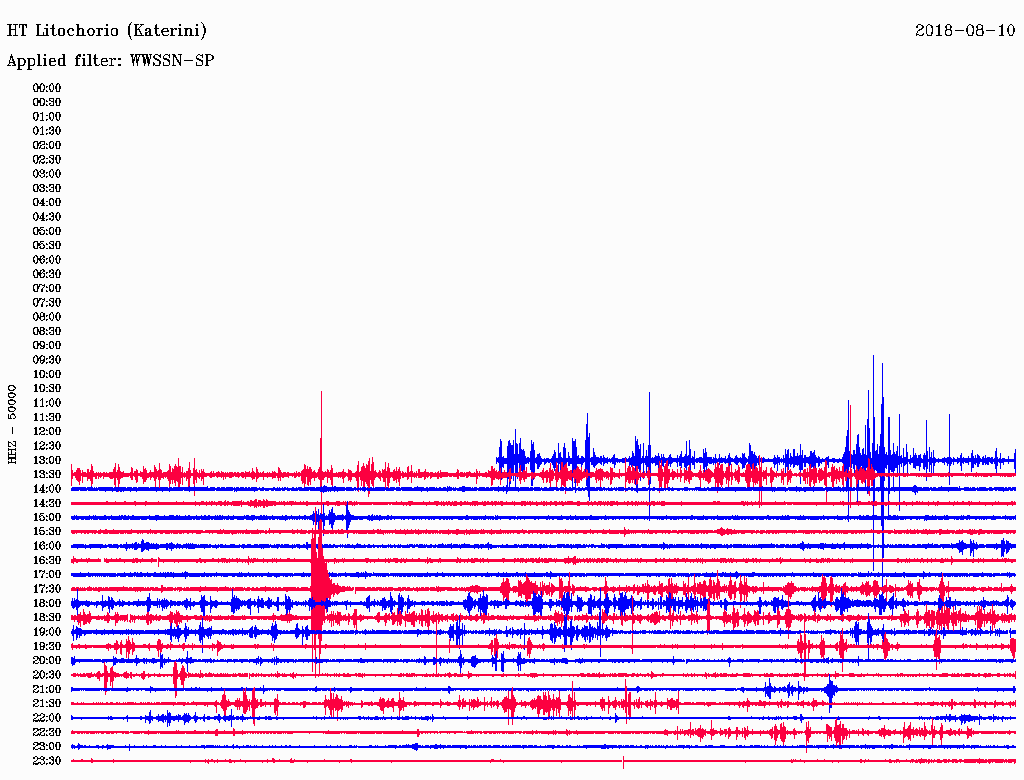
Task: Select the 09:30 time label
Action: tap(47, 360)
